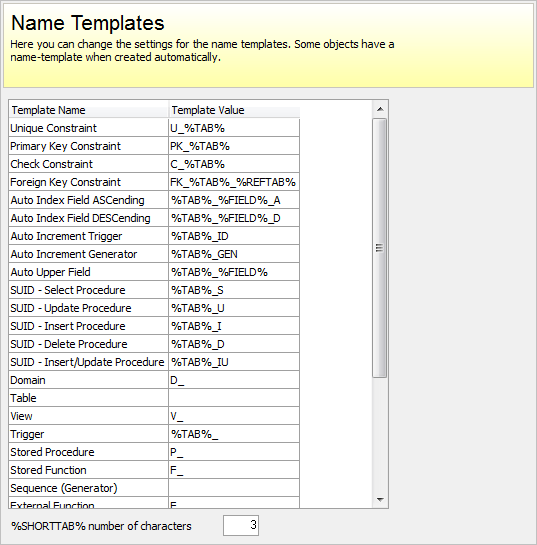Select the Stored Function row name

(x=89, y=471)
